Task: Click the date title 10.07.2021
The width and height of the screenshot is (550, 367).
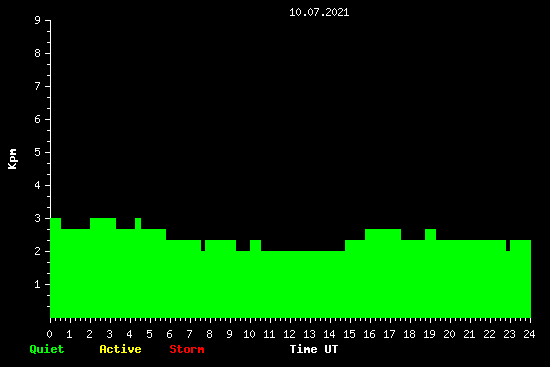Action: pyautogui.click(x=319, y=12)
